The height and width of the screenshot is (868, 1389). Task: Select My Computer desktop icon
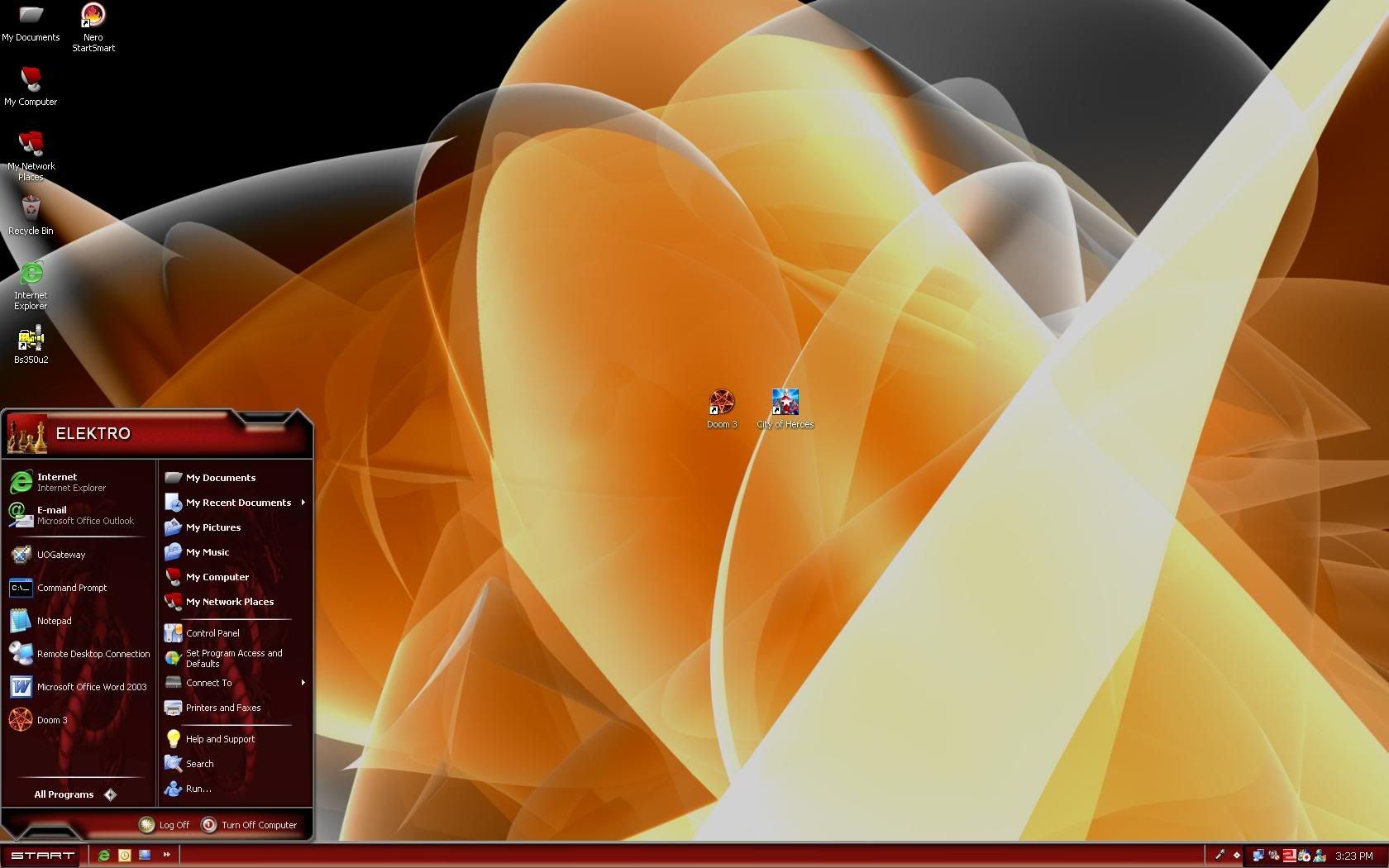tap(31, 87)
